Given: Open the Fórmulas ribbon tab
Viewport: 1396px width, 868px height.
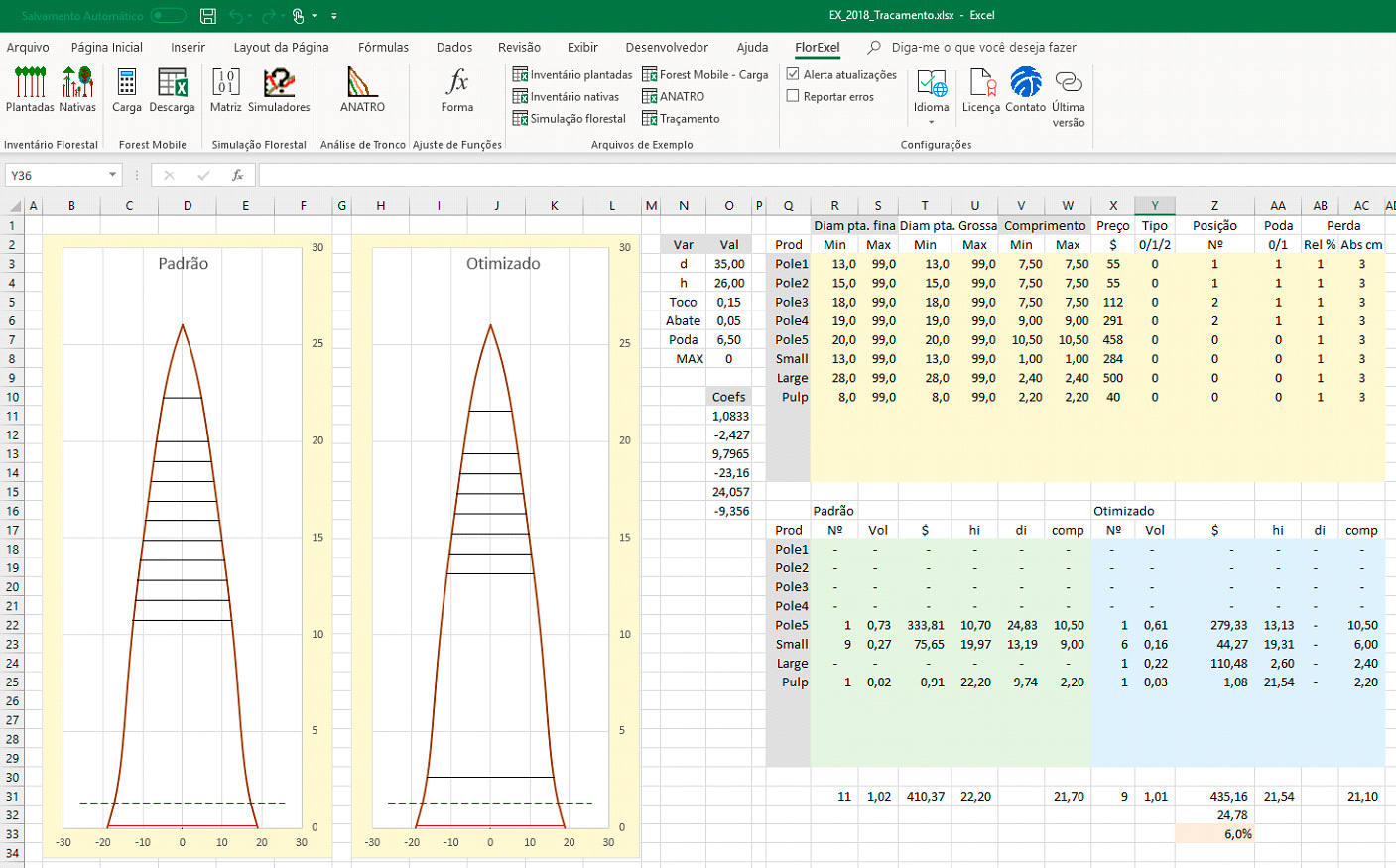Looking at the screenshot, I should pyautogui.click(x=383, y=47).
